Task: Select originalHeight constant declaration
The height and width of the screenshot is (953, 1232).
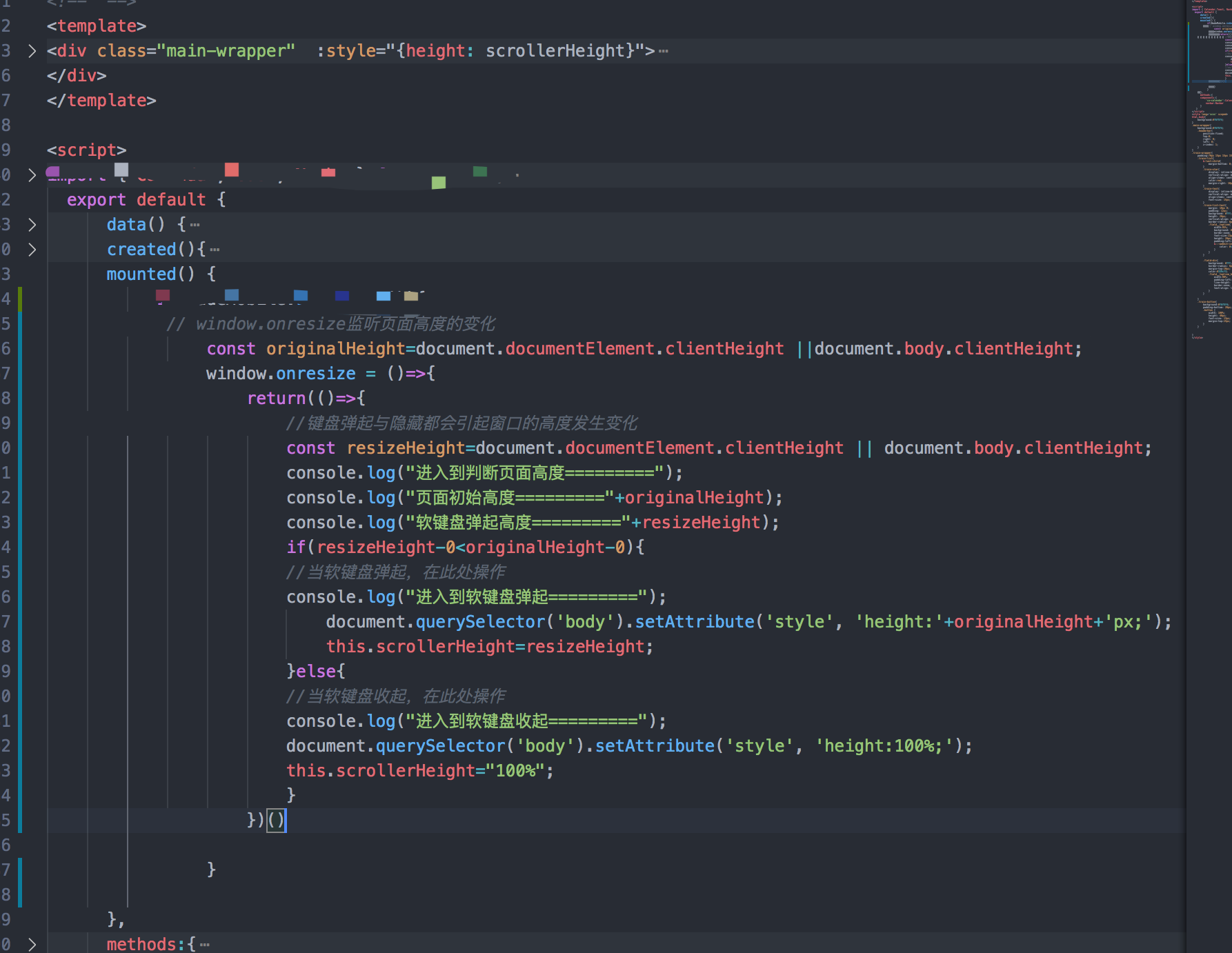Action: [x=644, y=349]
